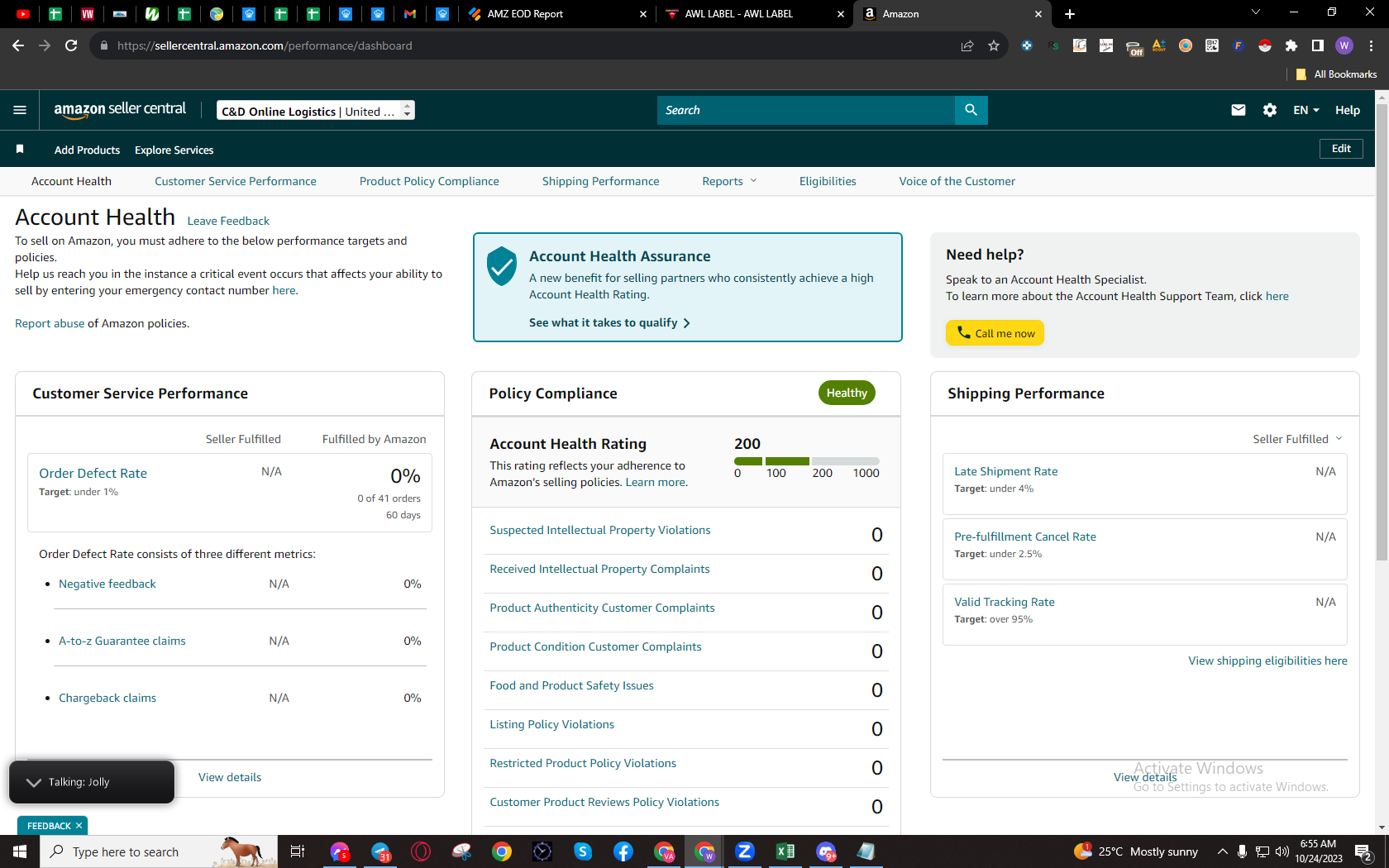
Task: Open the Eligibilities tab
Action: point(828,181)
